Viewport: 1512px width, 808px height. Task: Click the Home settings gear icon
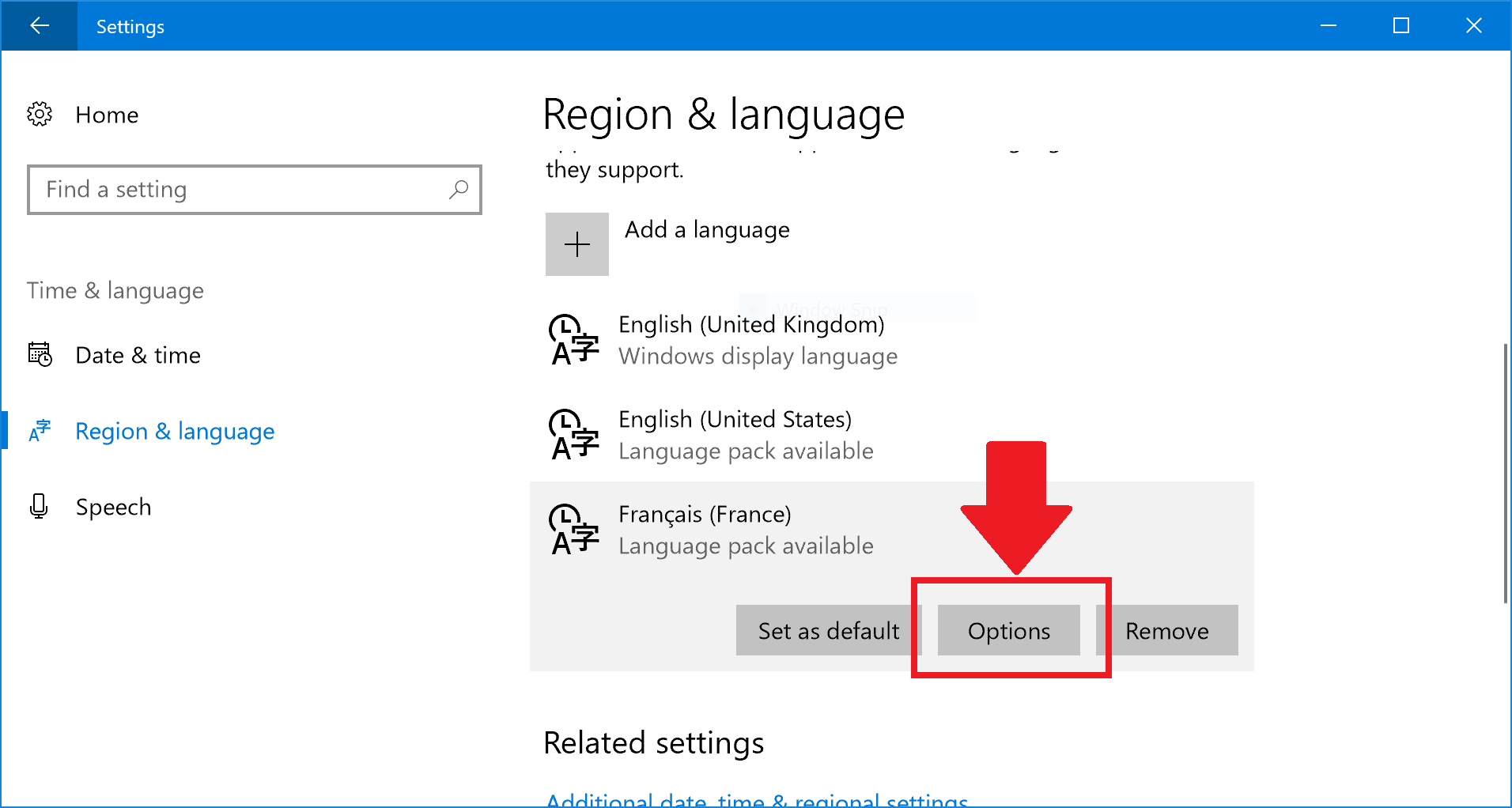[x=39, y=114]
